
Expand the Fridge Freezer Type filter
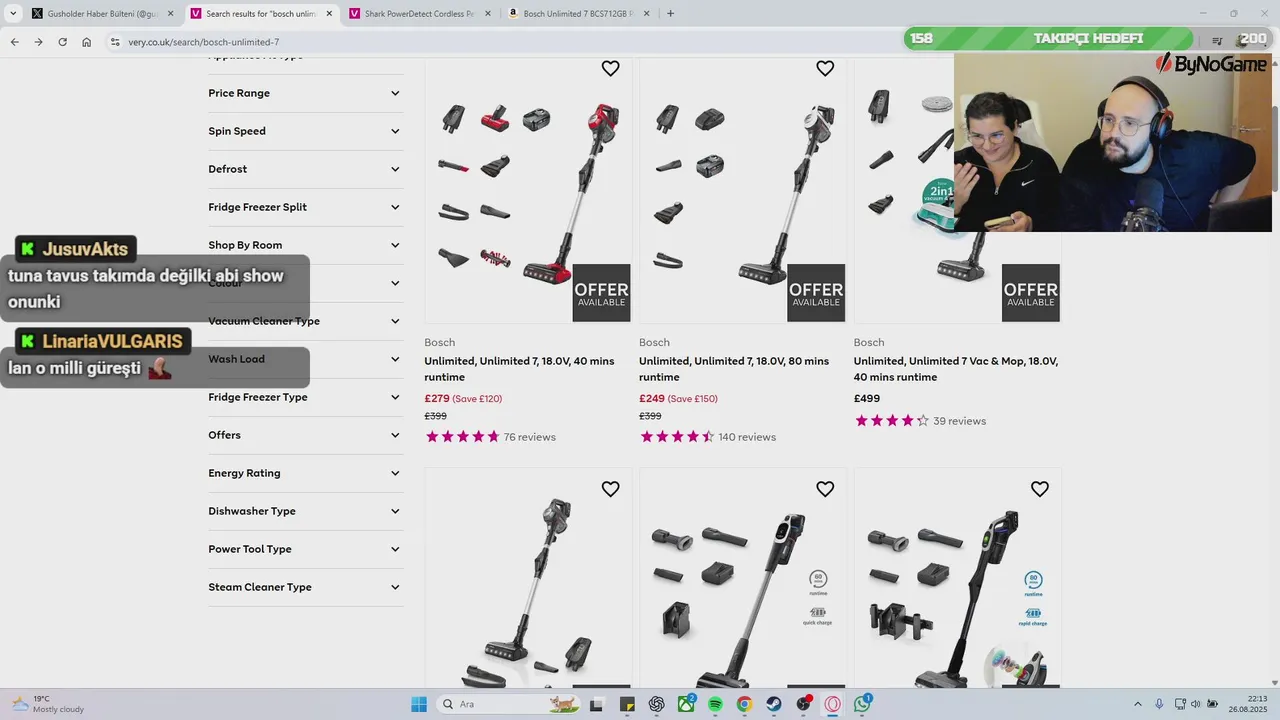click(305, 397)
